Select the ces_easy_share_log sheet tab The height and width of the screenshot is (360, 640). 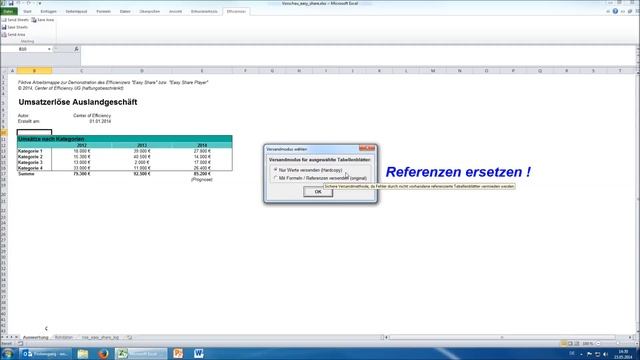click(100, 338)
